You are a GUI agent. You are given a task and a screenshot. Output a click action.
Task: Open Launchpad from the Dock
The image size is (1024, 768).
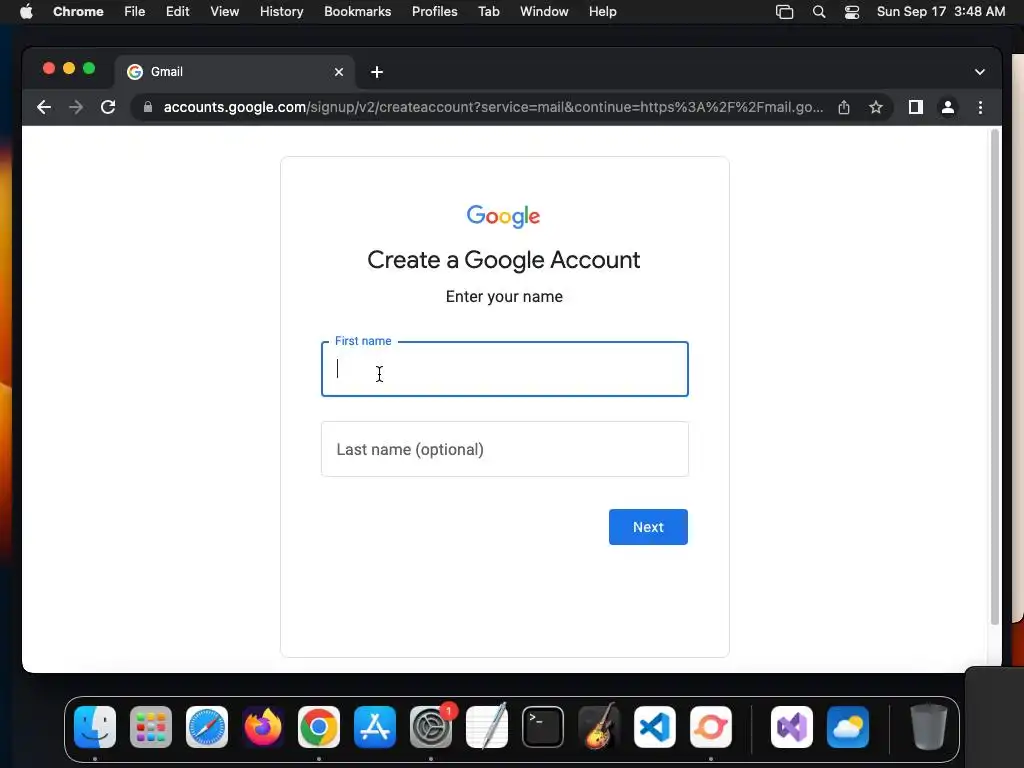(151, 727)
